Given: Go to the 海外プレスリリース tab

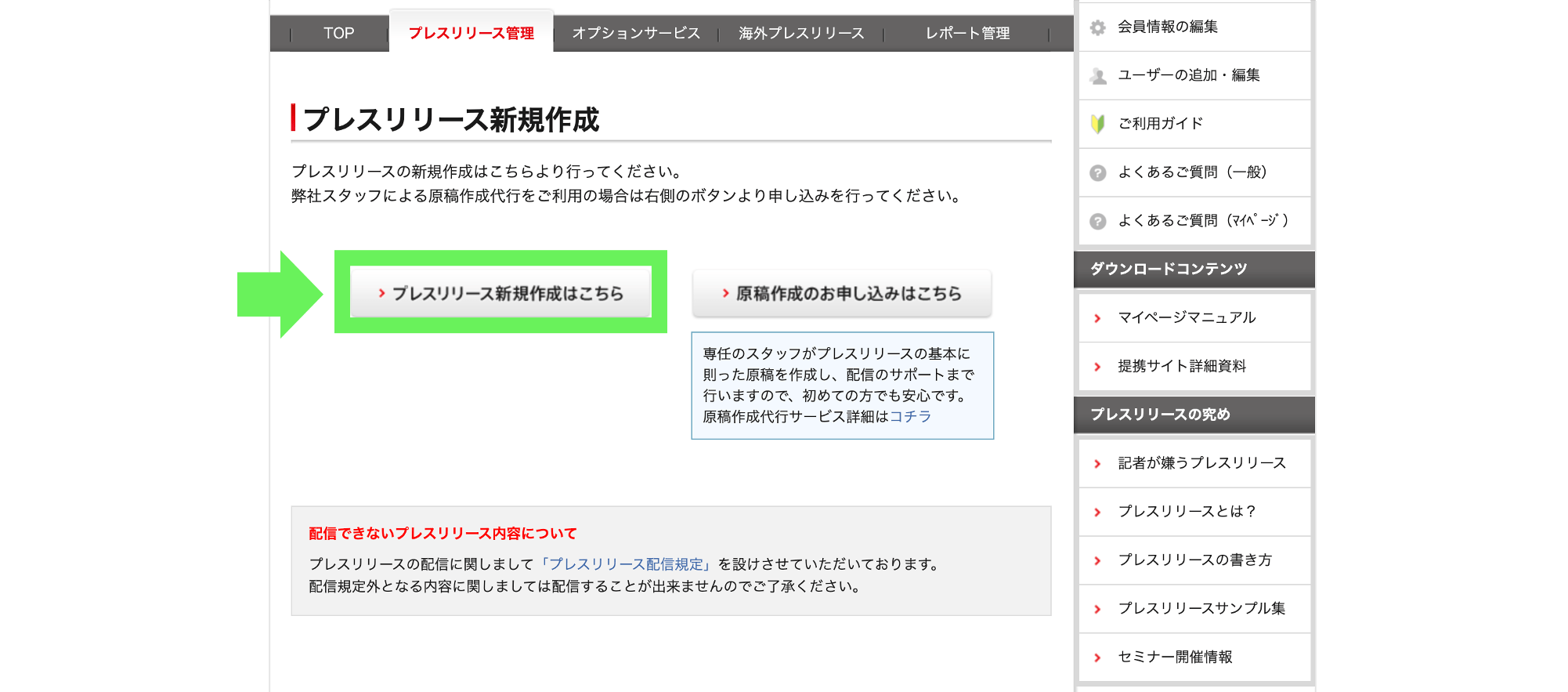Looking at the screenshot, I should coord(800,34).
